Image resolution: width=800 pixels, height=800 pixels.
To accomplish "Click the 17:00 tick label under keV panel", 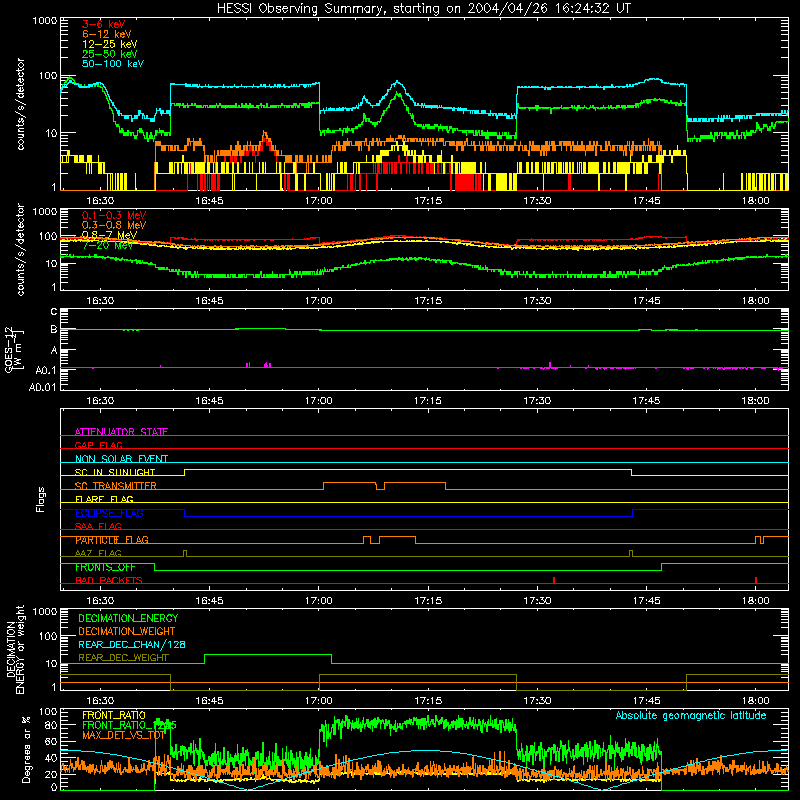I will (318, 201).
